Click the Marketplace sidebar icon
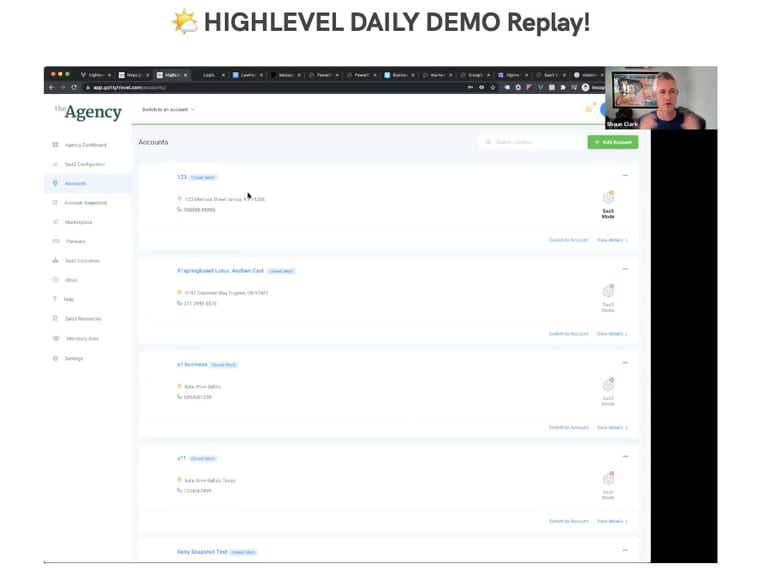Image resolution: width=768 pixels, height=573 pixels. click(55, 222)
